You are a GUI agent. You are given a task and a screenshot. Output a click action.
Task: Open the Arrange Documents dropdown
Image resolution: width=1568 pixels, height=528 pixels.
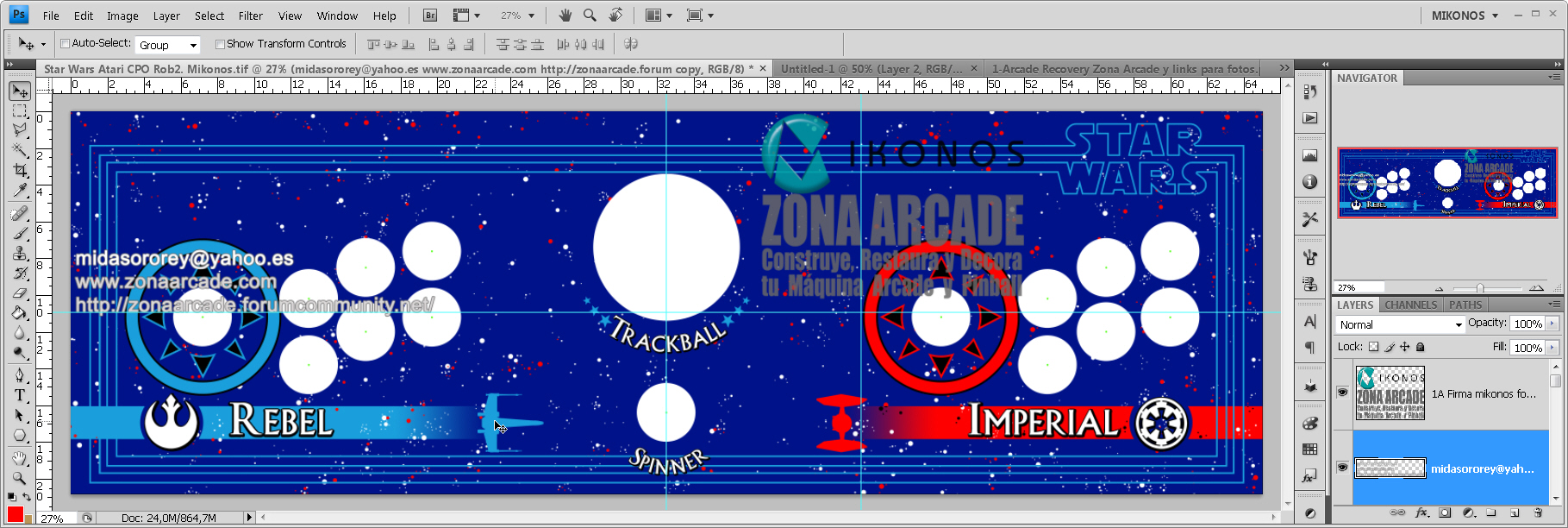tap(658, 16)
